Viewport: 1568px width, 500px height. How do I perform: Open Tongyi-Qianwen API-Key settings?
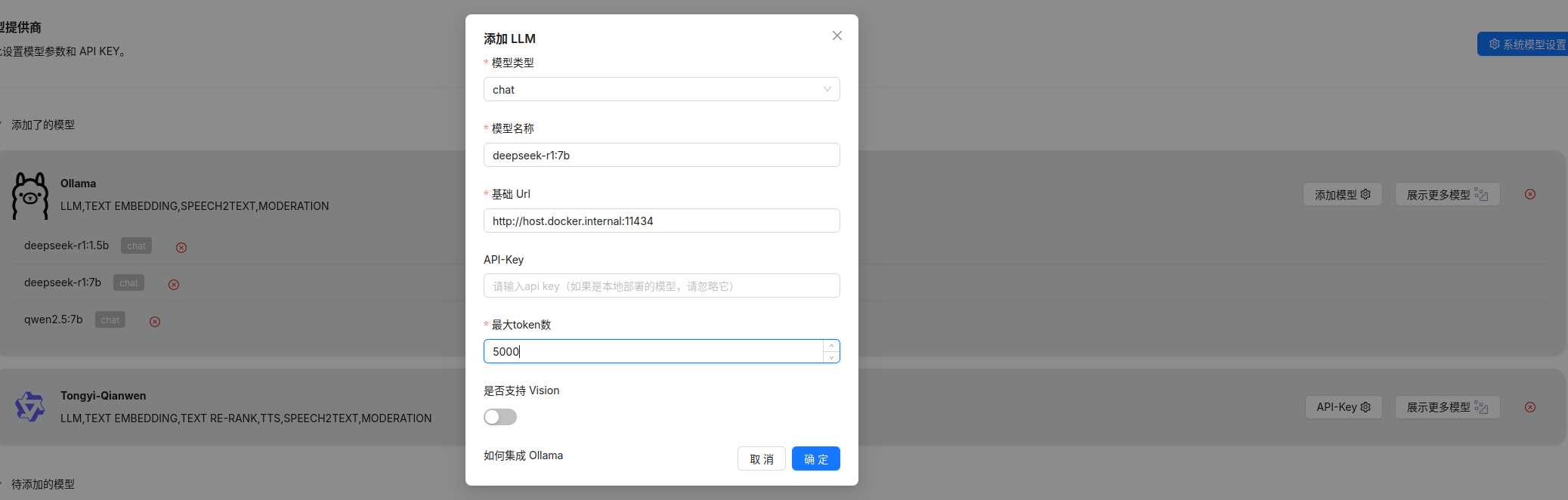pyautogui.click(x=1343, y=407)
